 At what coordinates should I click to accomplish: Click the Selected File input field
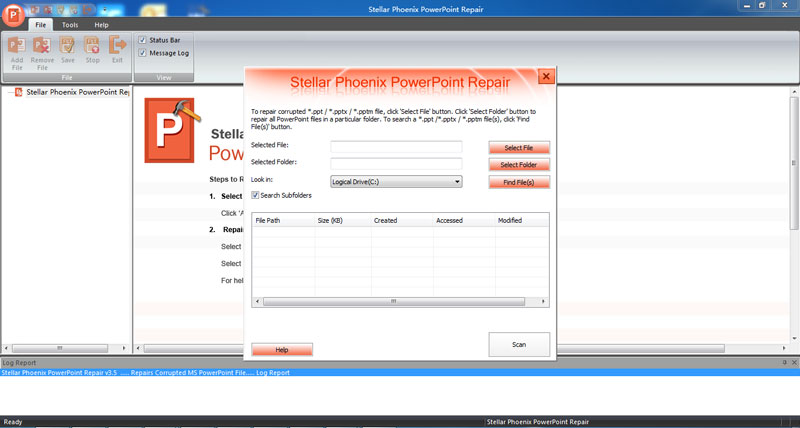(396, 147)
